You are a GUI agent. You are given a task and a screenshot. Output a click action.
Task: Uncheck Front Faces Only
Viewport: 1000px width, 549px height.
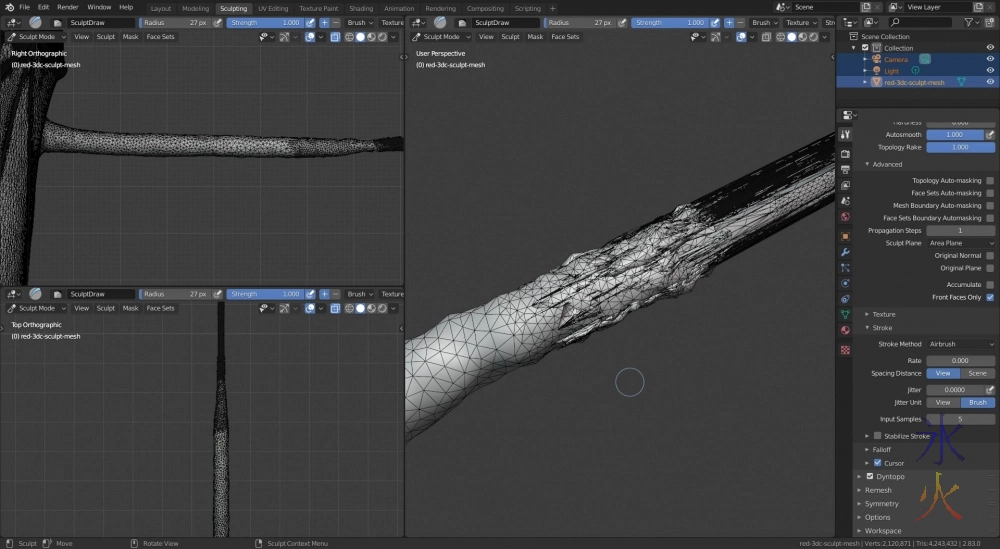[990, 297]
